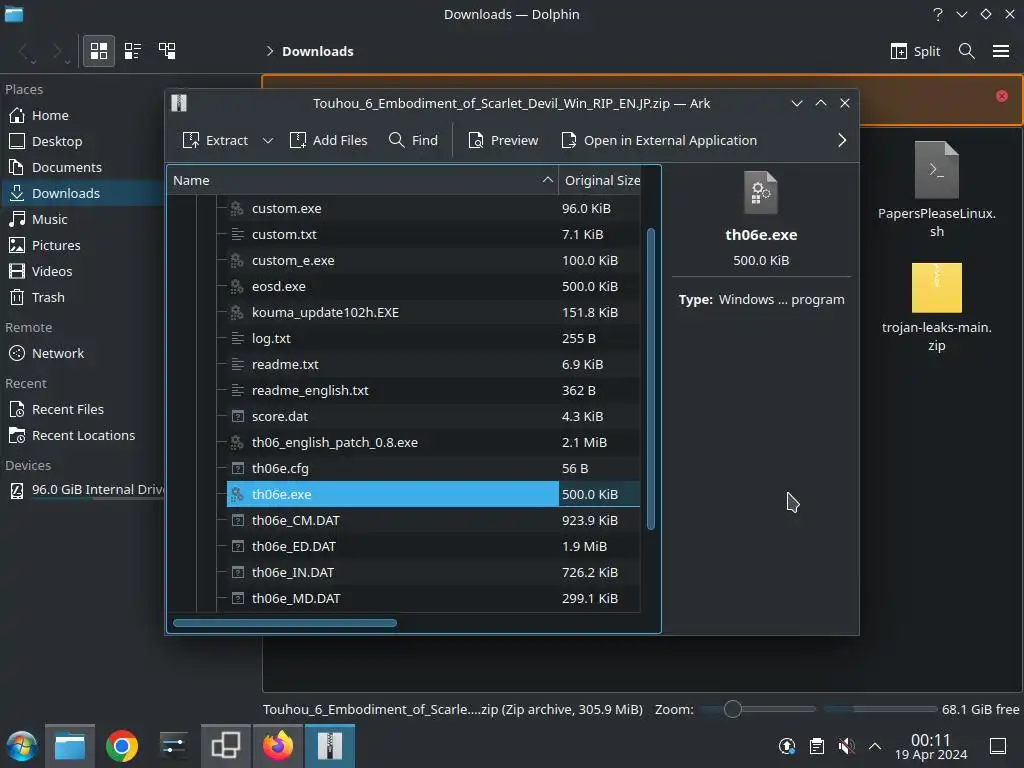Close the orange message banner in Dolphin
This screenshot has height=768, width=1024.
[x=1002, y=96]
